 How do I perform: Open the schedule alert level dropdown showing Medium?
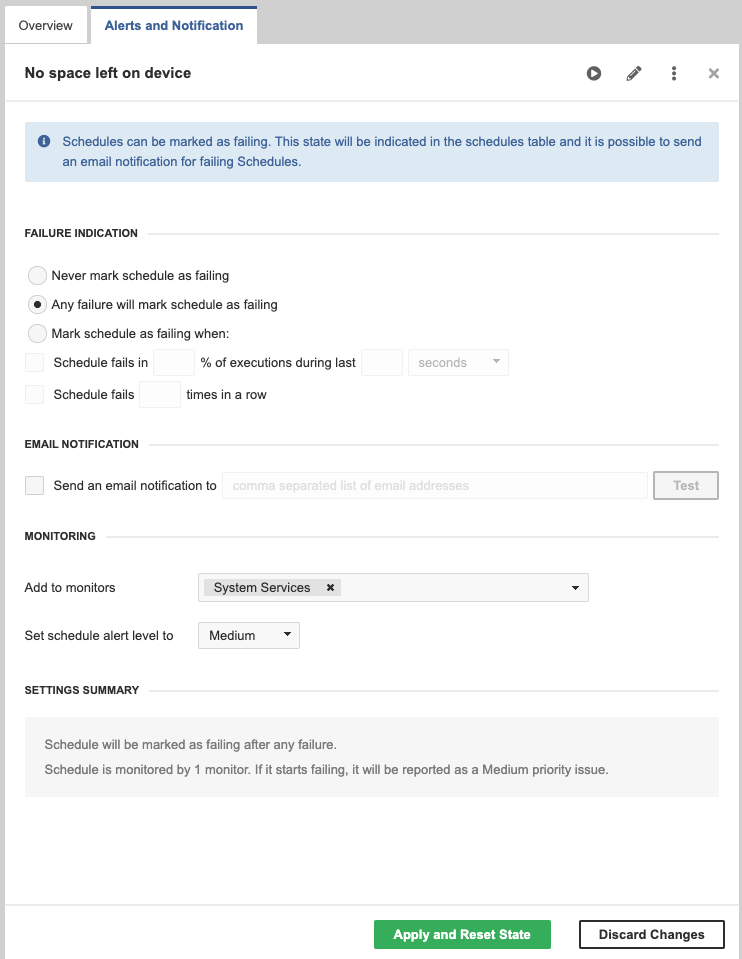click(x=248, y=635)
